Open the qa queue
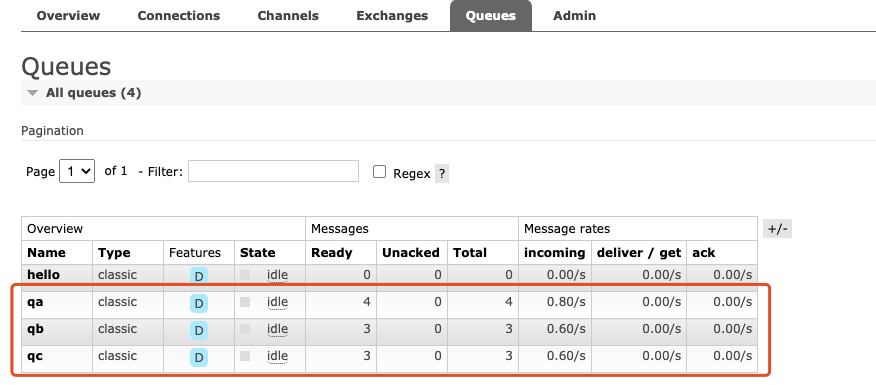876x385 pixels. (x=35, y=302)
